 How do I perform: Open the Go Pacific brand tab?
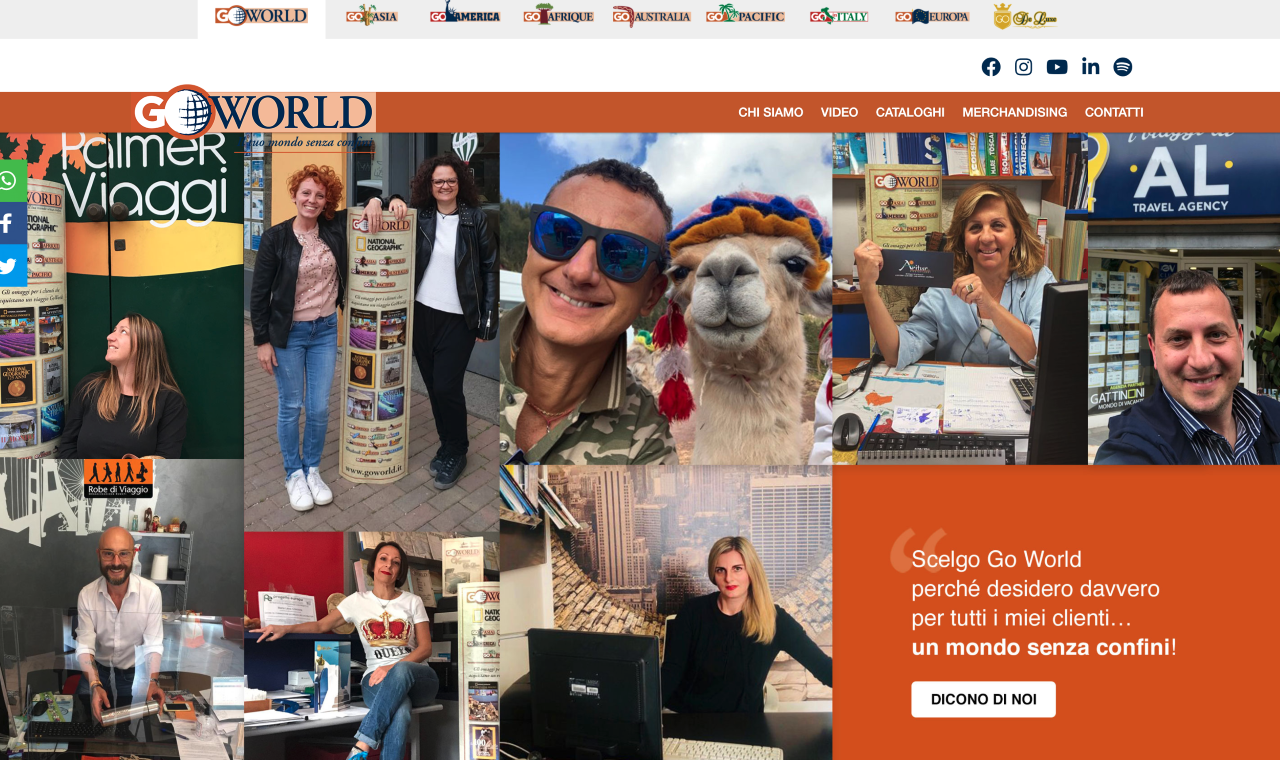745,16
